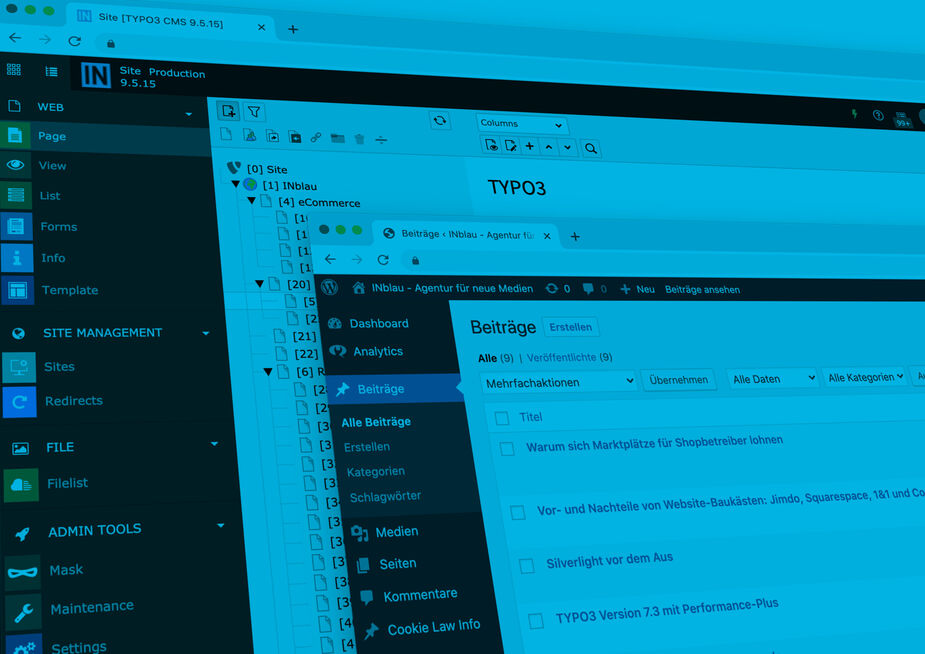The height and width of the screenshot is (654, 925).
Task: Click the green flash cache icon
Action: (854, 113)
